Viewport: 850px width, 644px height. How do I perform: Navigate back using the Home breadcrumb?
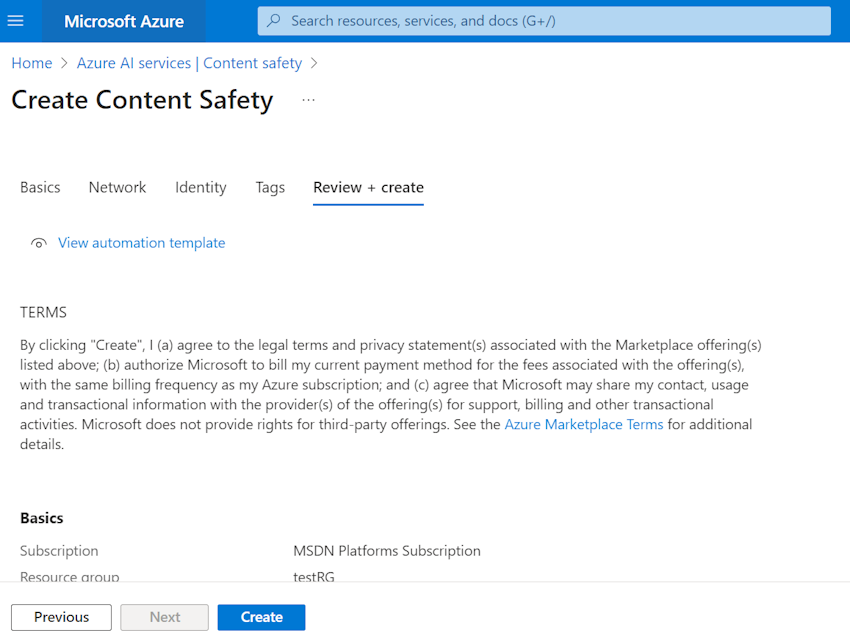pos(31,63)
